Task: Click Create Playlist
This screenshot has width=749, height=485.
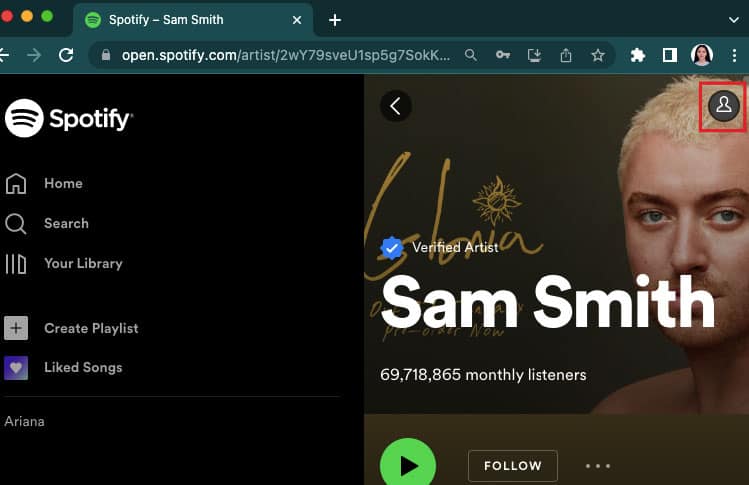Action: point(71,328)
